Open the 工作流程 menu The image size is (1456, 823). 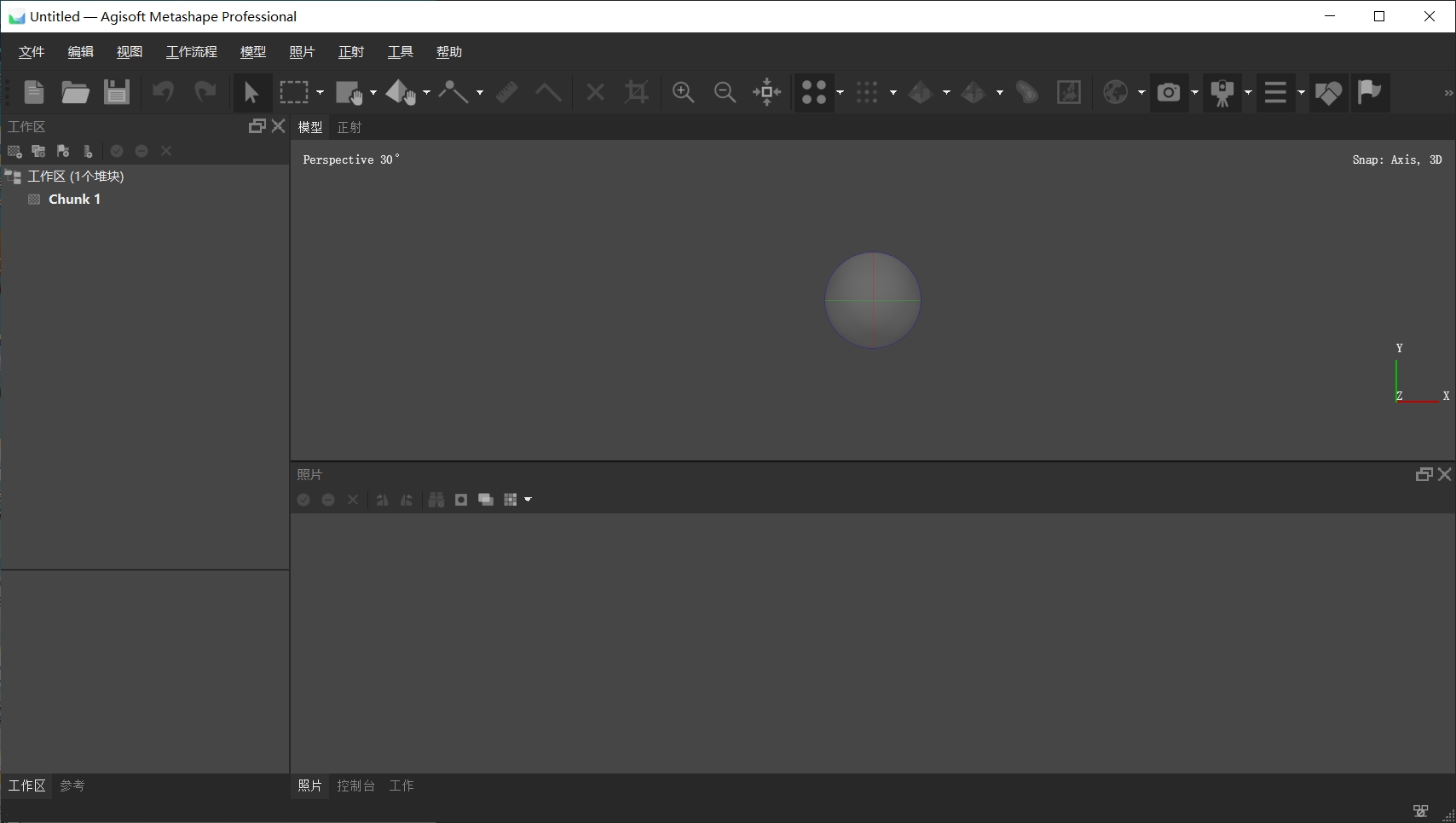[x=192, y=51]
